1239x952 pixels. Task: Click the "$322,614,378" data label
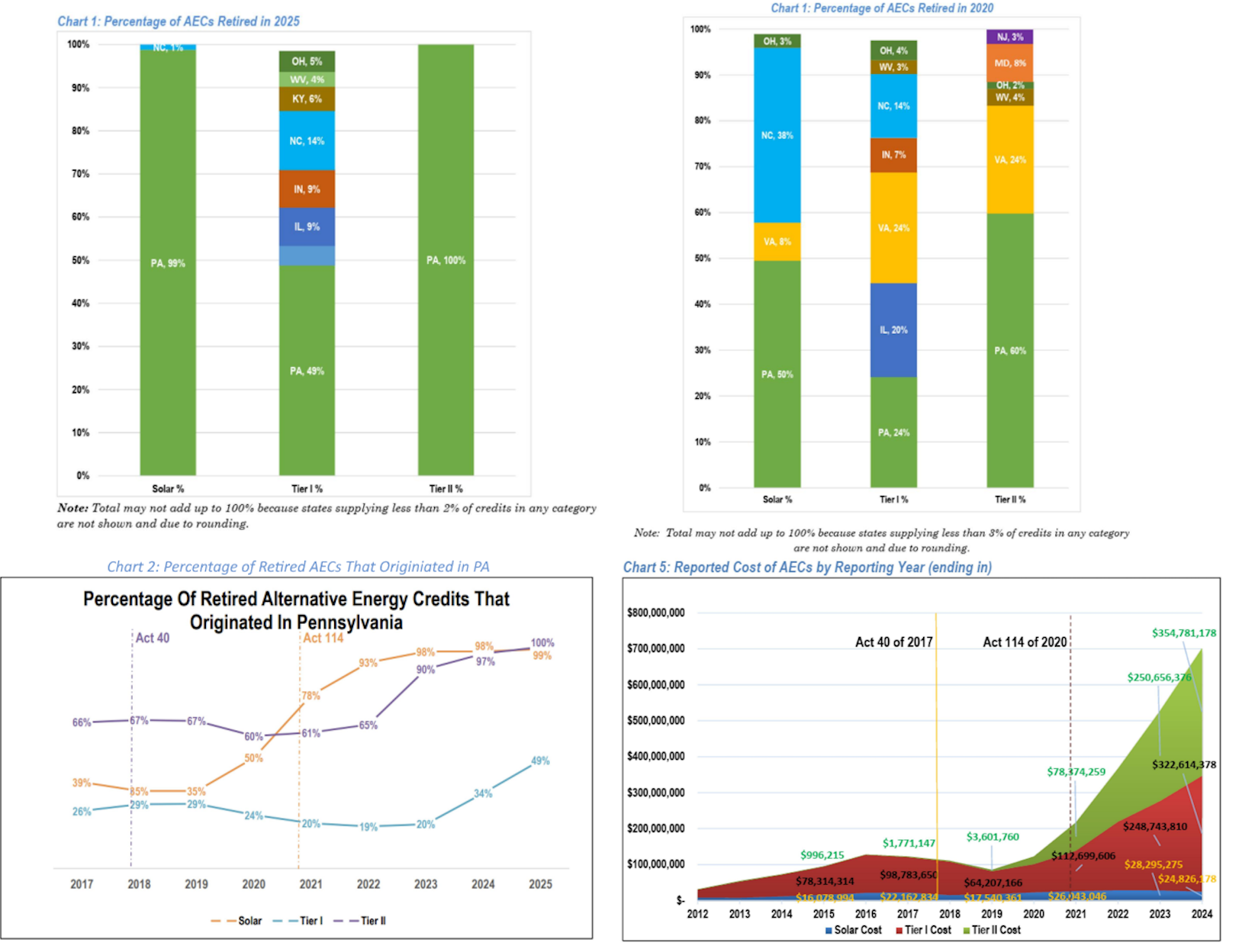(x=1184, y=764)
